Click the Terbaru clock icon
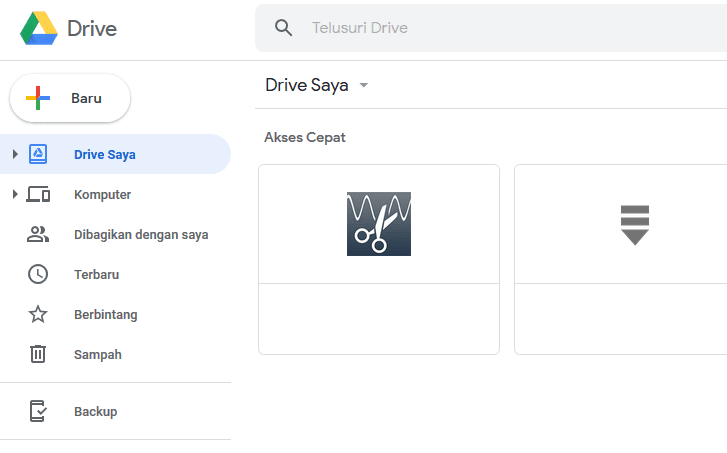 [x=38, y=274]
